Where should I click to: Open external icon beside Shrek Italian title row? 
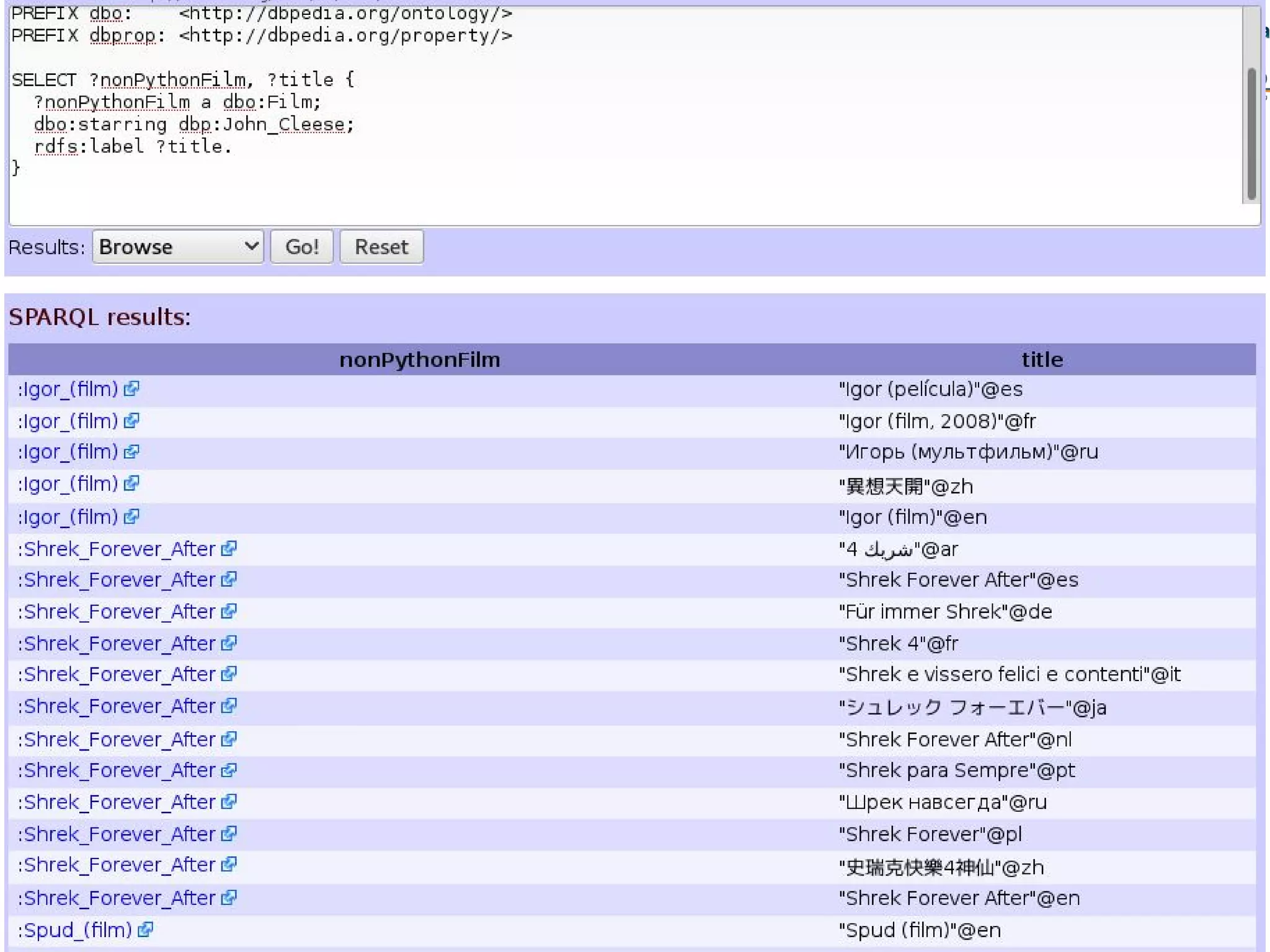coord(229,674)
